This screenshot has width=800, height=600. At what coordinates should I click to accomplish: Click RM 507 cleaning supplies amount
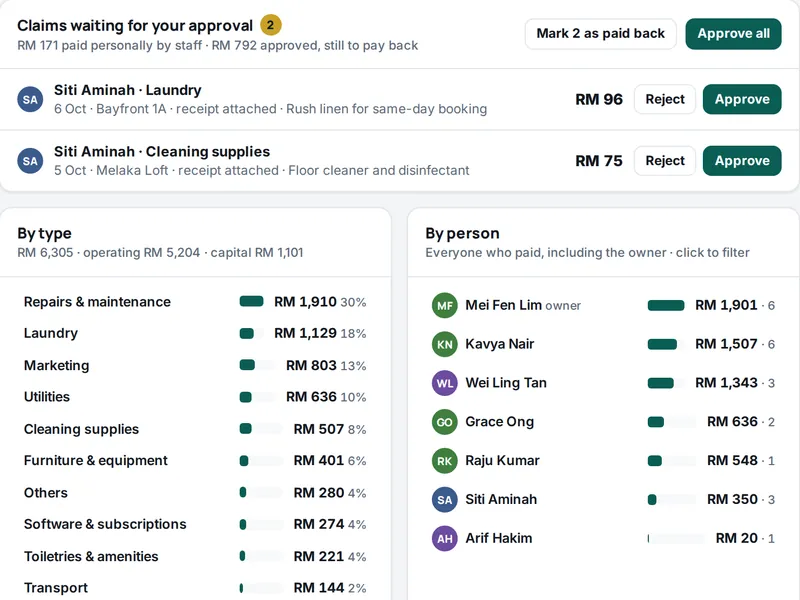point(319,429)
